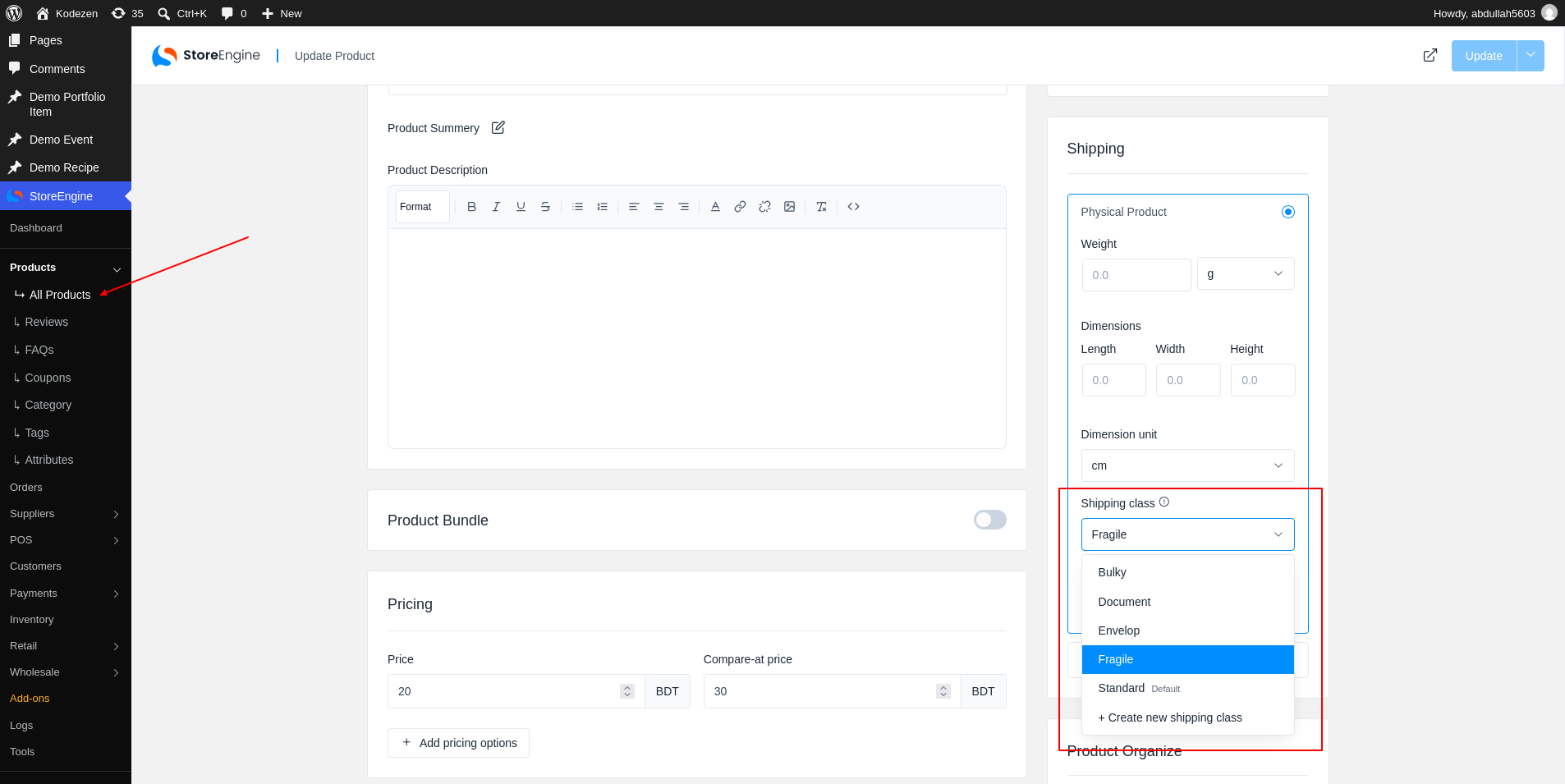Remove link from description text

[x=764, y=207]
